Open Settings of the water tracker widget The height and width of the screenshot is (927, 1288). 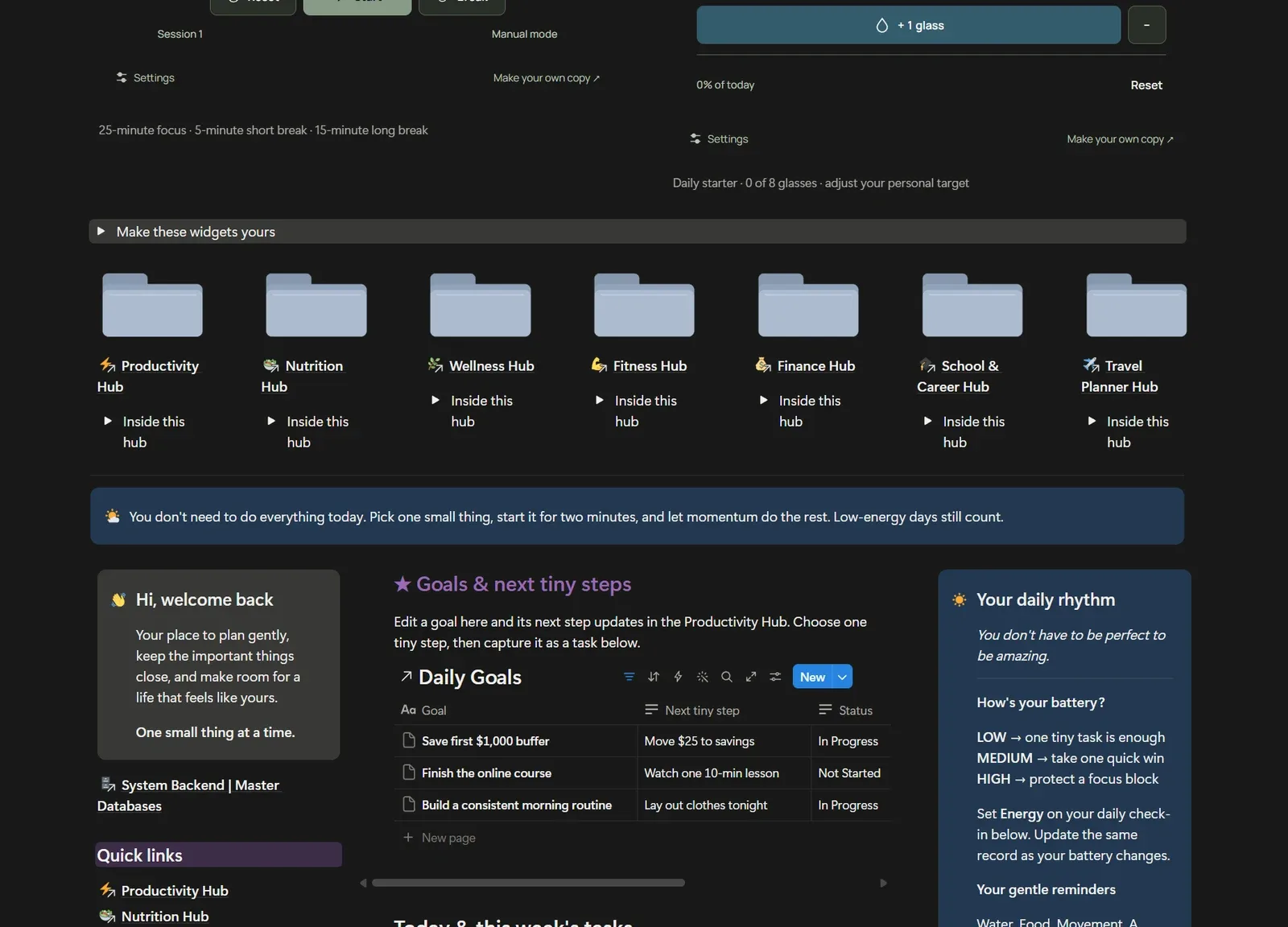pos(719,139)
